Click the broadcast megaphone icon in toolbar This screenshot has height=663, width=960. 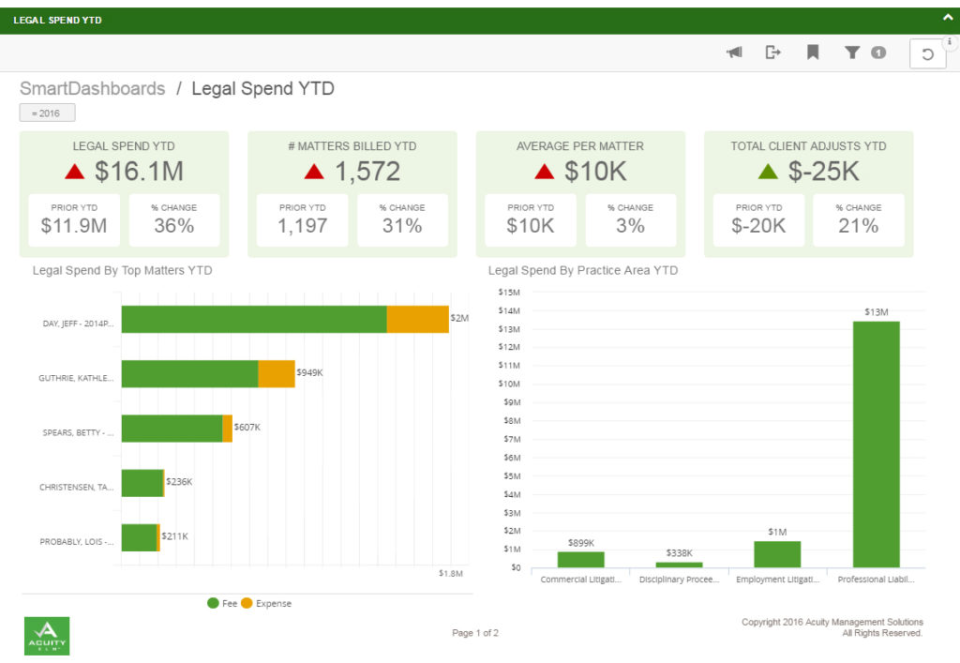(x=733, y=53)
